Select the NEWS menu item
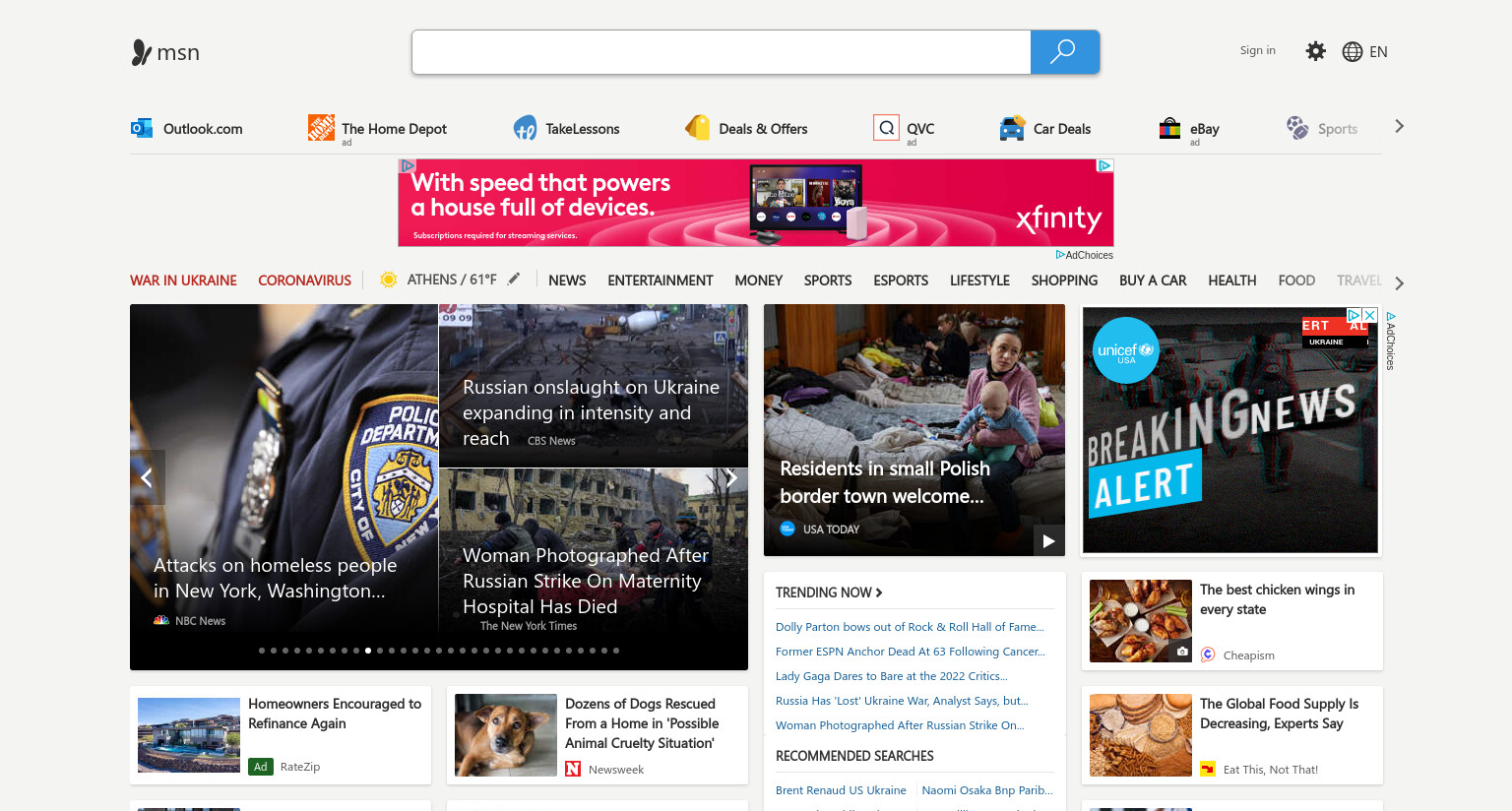The height and width of the screenshot is (811, 1512). (x=567, y=281)
